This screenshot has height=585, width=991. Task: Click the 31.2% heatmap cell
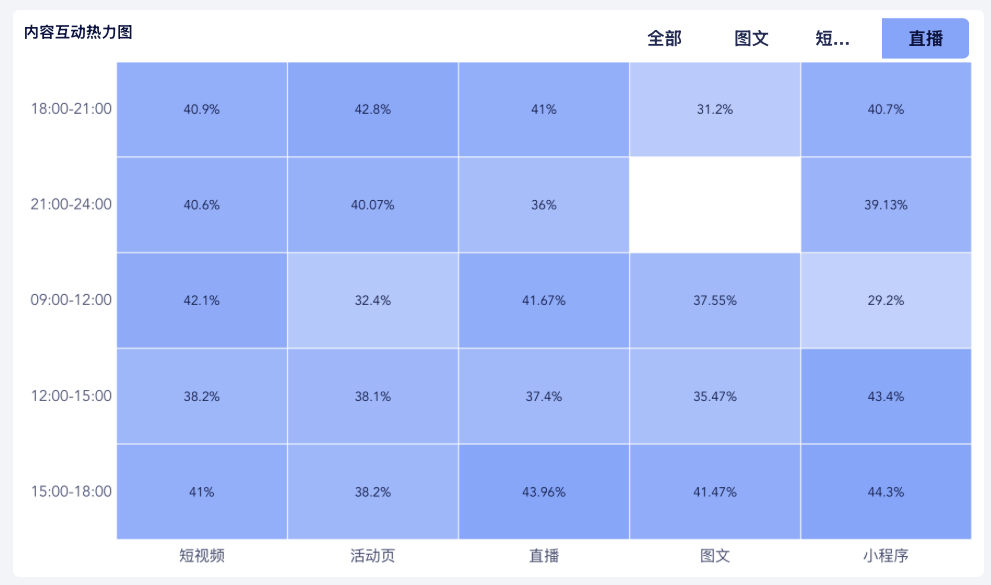coord(715,109)
